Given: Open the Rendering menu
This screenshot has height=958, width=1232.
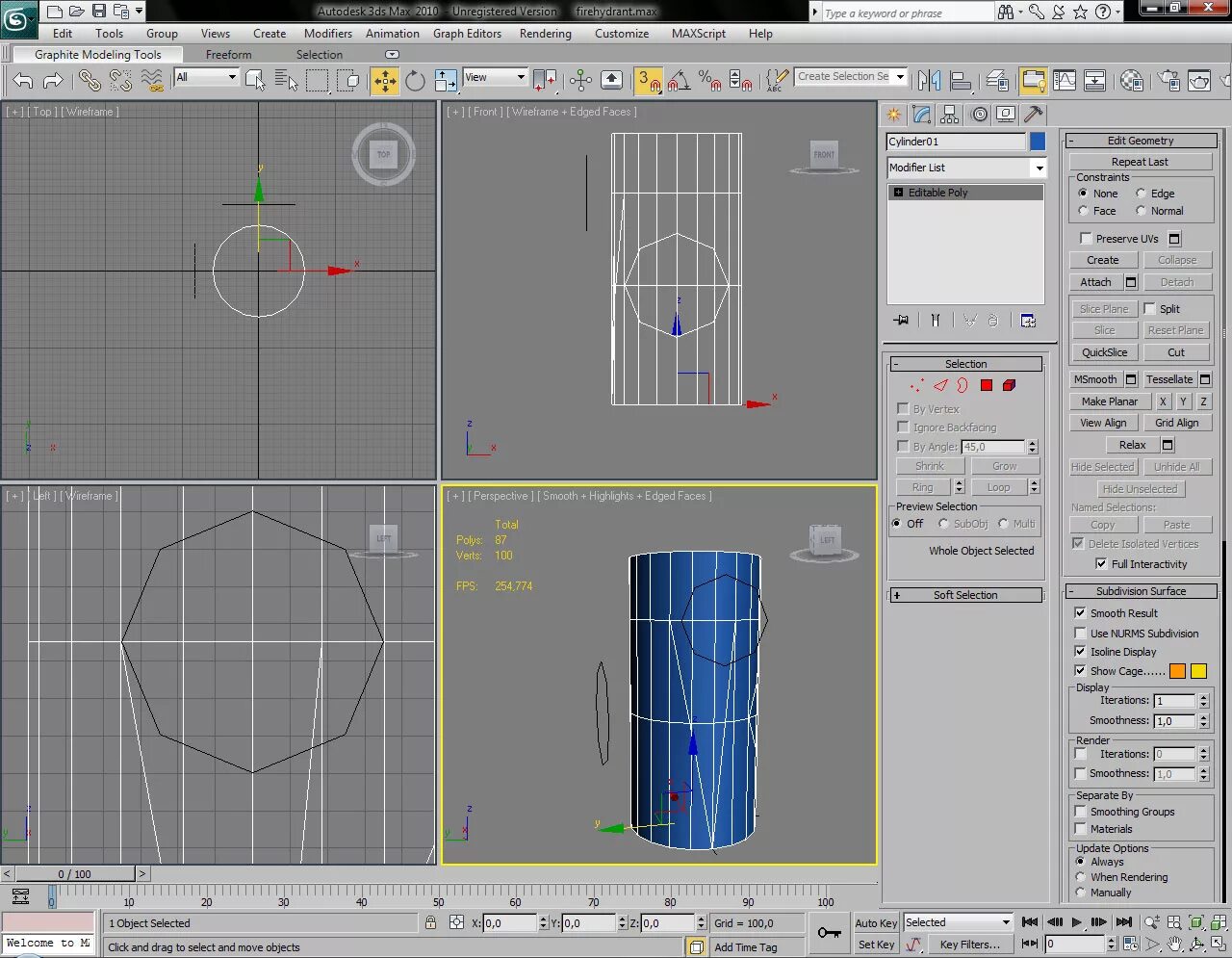Looking at the screenshot, I should click(x=545, y=33).
